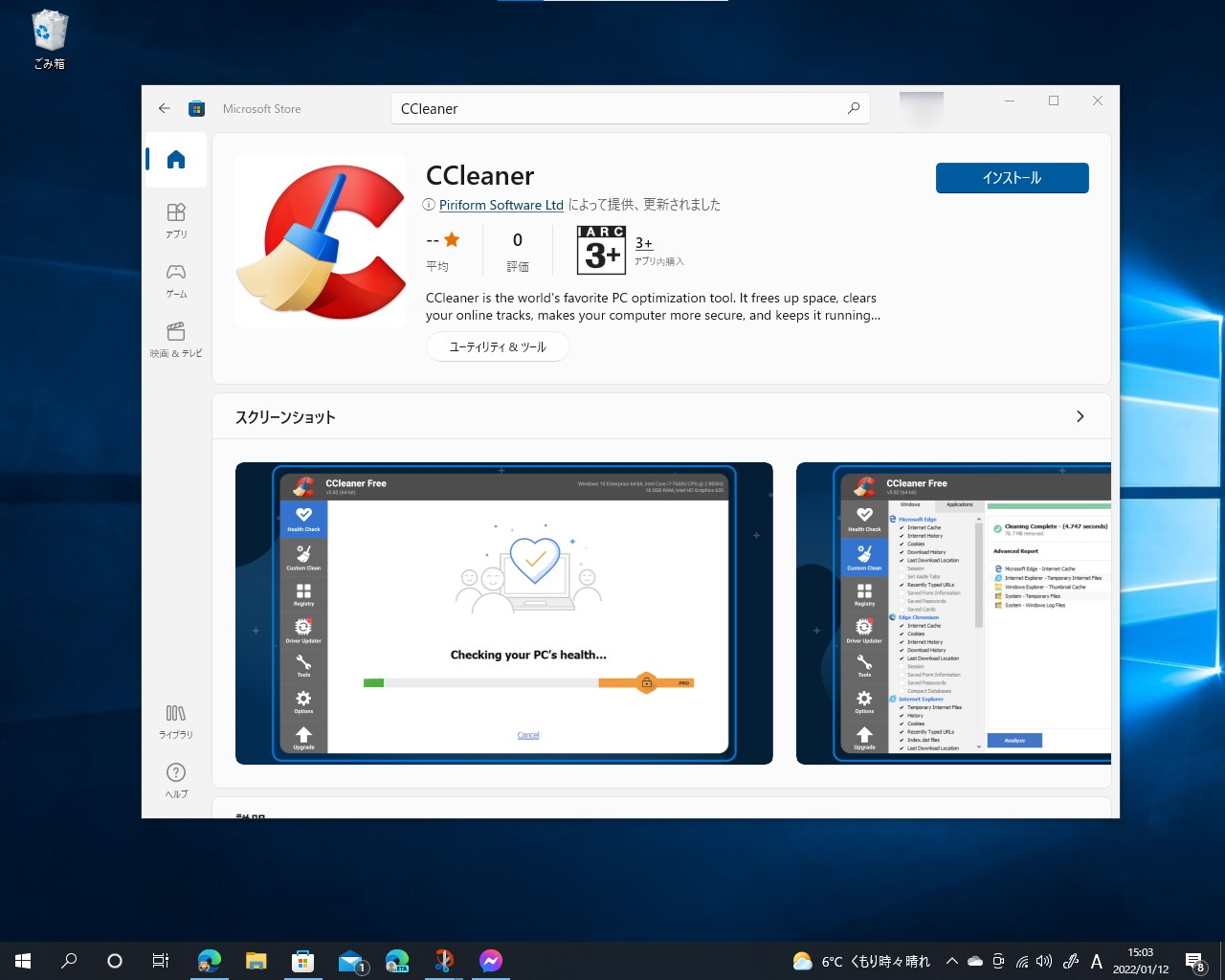Minimize the Microsoft Store window

(x=1010, y=100)
